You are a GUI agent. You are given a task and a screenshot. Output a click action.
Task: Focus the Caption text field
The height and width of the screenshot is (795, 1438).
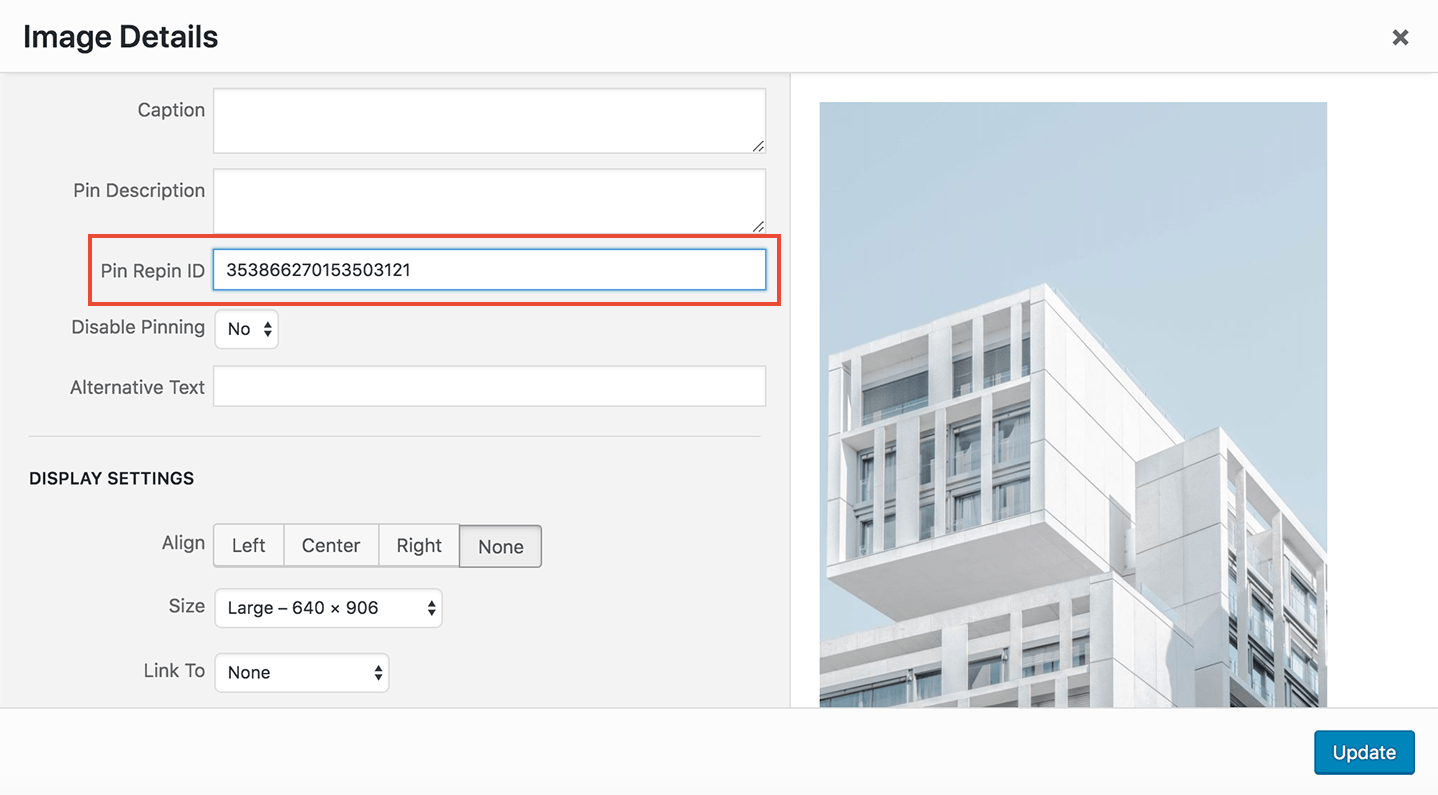(x=490, y=120)
